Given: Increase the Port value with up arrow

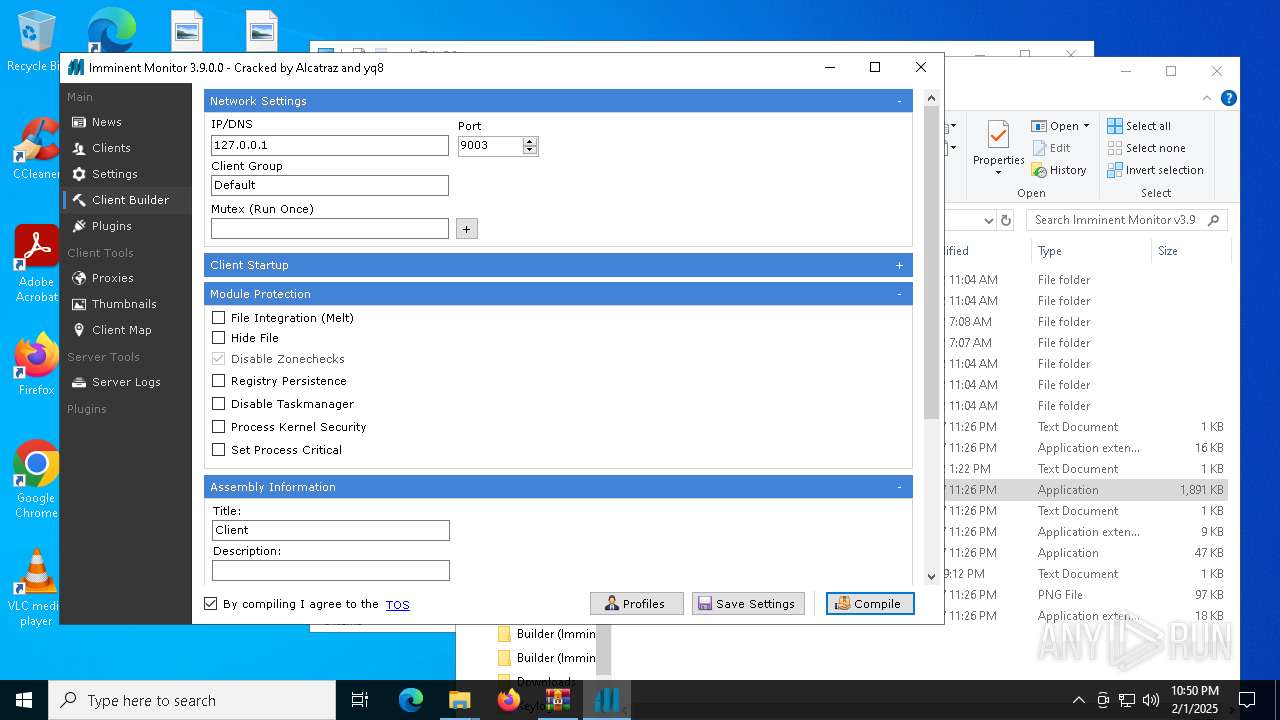Looking at the screenshot, I should pyautogui.click(x=530, y=141).
